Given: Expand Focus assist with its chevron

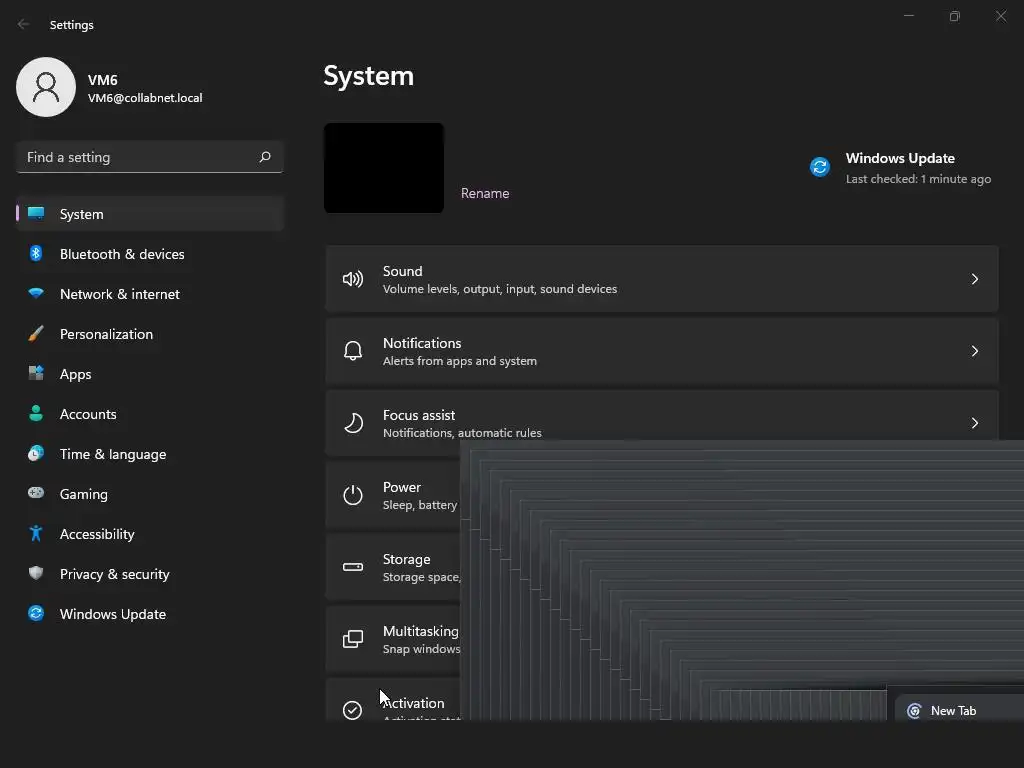Looking at the screenshot, I should tap(975, 423).
